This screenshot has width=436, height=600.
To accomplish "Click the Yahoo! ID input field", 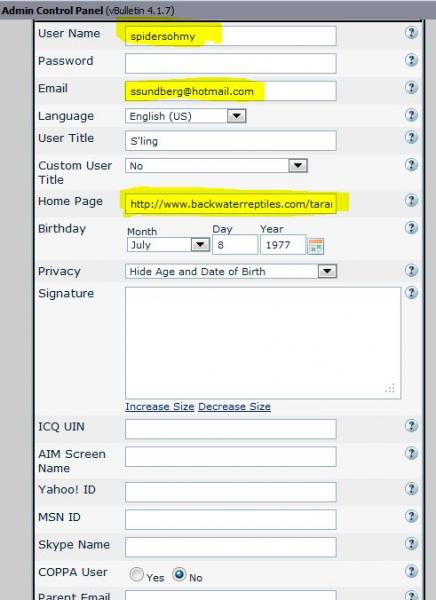I will (x=231, y=492).
